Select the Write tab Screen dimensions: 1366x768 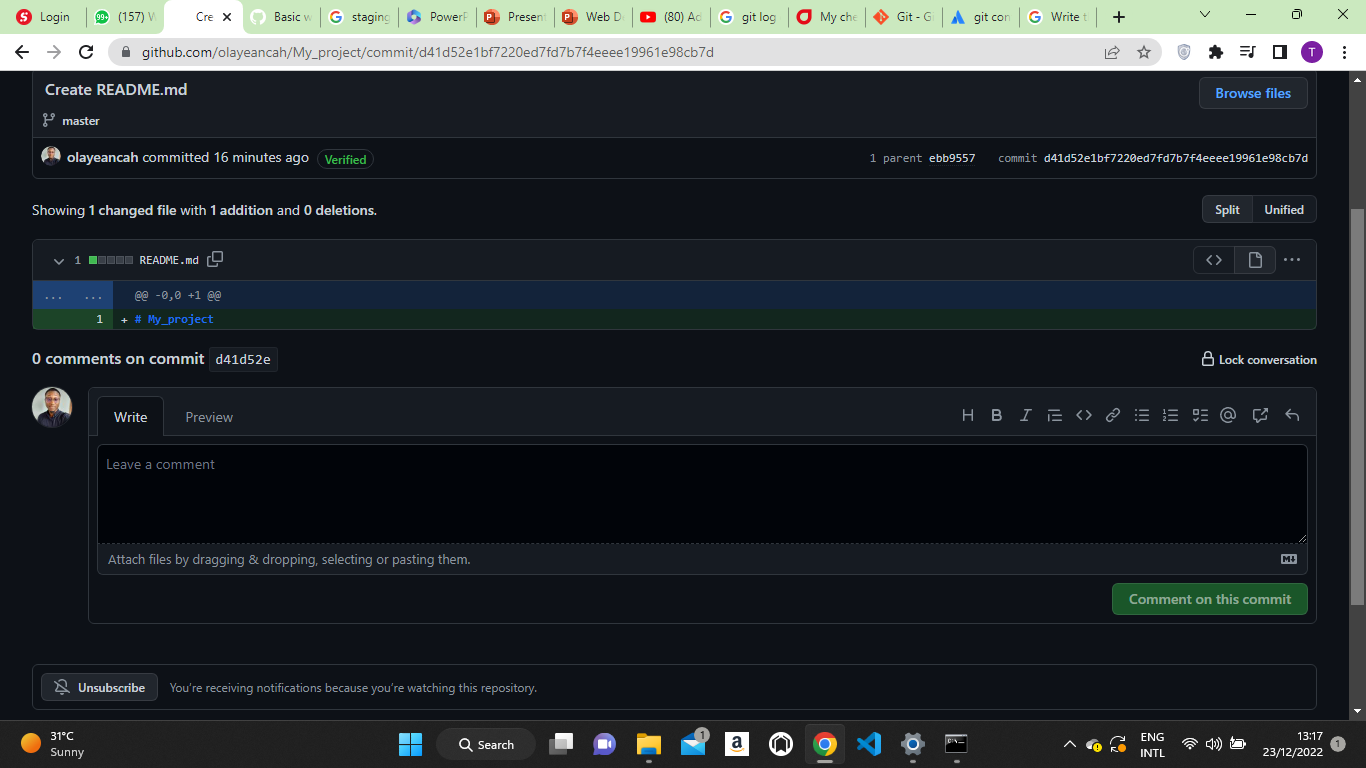click(x=130, y=417)
